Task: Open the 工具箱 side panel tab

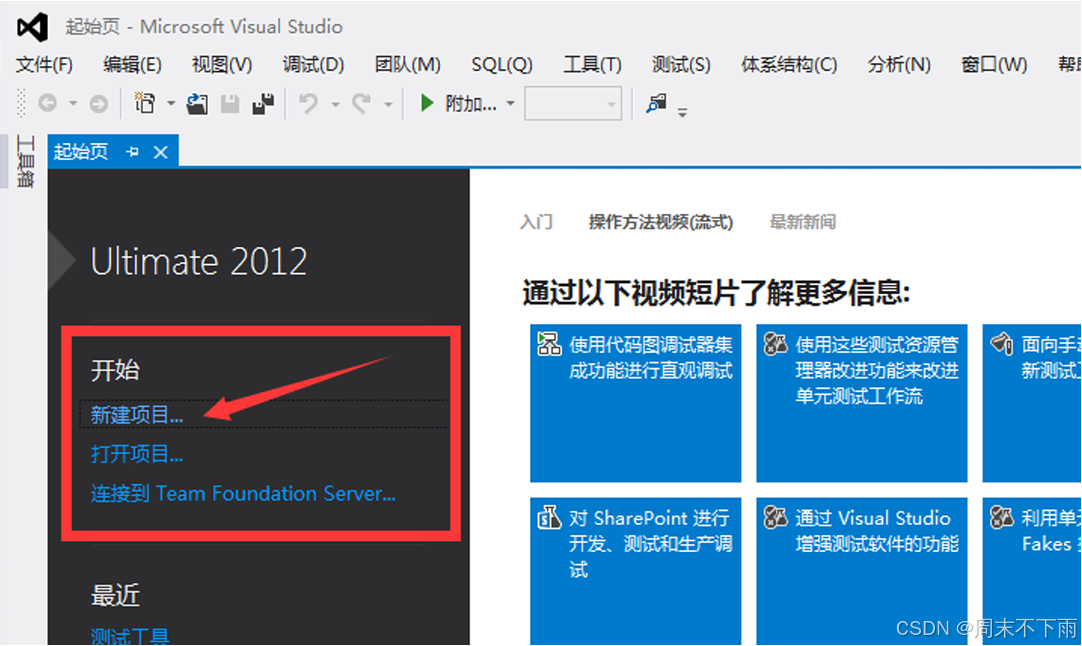Action: (x=26, y=162)
